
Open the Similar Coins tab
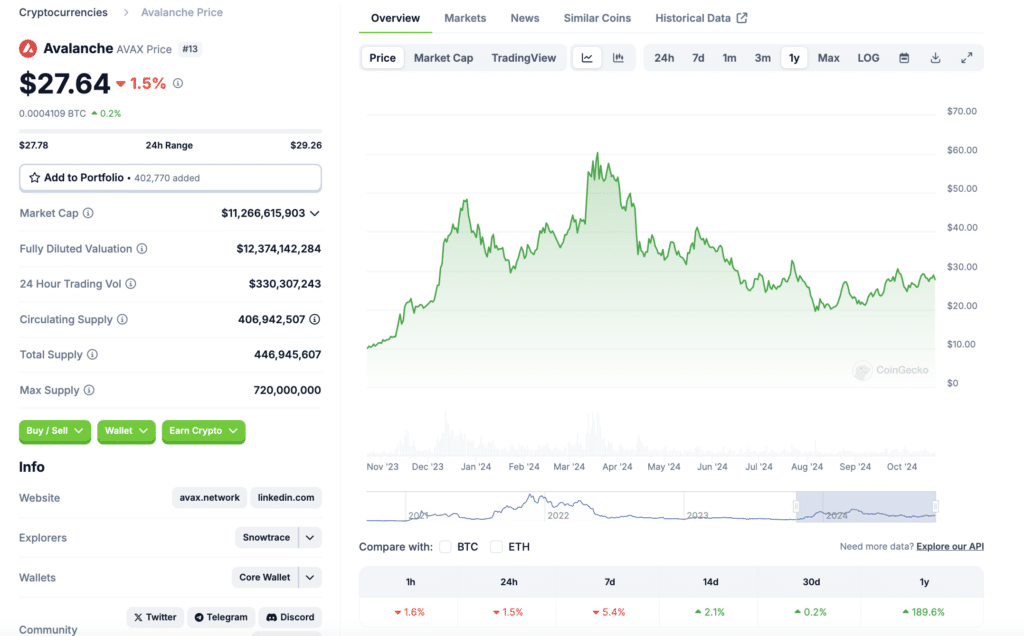click(x=597, y=18)
